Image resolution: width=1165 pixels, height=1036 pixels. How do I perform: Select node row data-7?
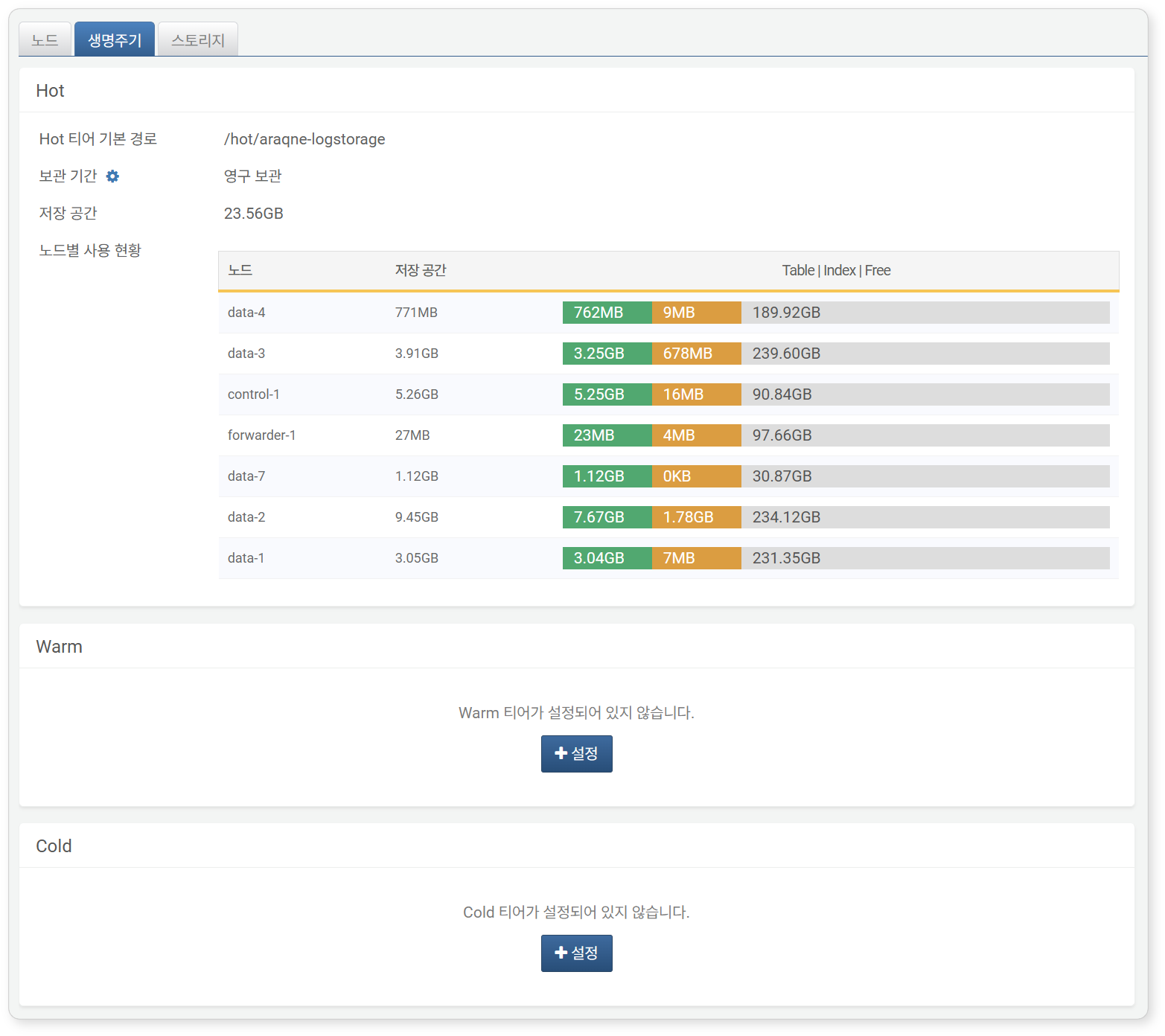[668, 476]
